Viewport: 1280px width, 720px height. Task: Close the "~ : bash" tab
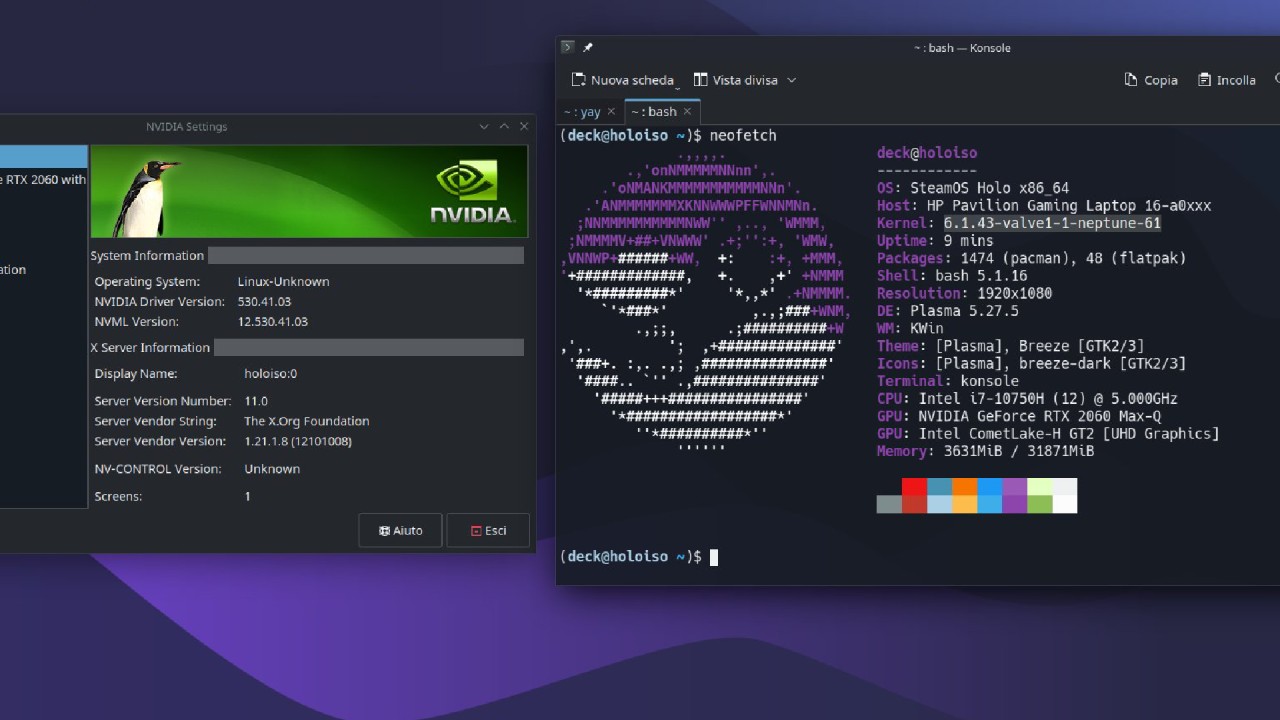click(x=687, y=112)
